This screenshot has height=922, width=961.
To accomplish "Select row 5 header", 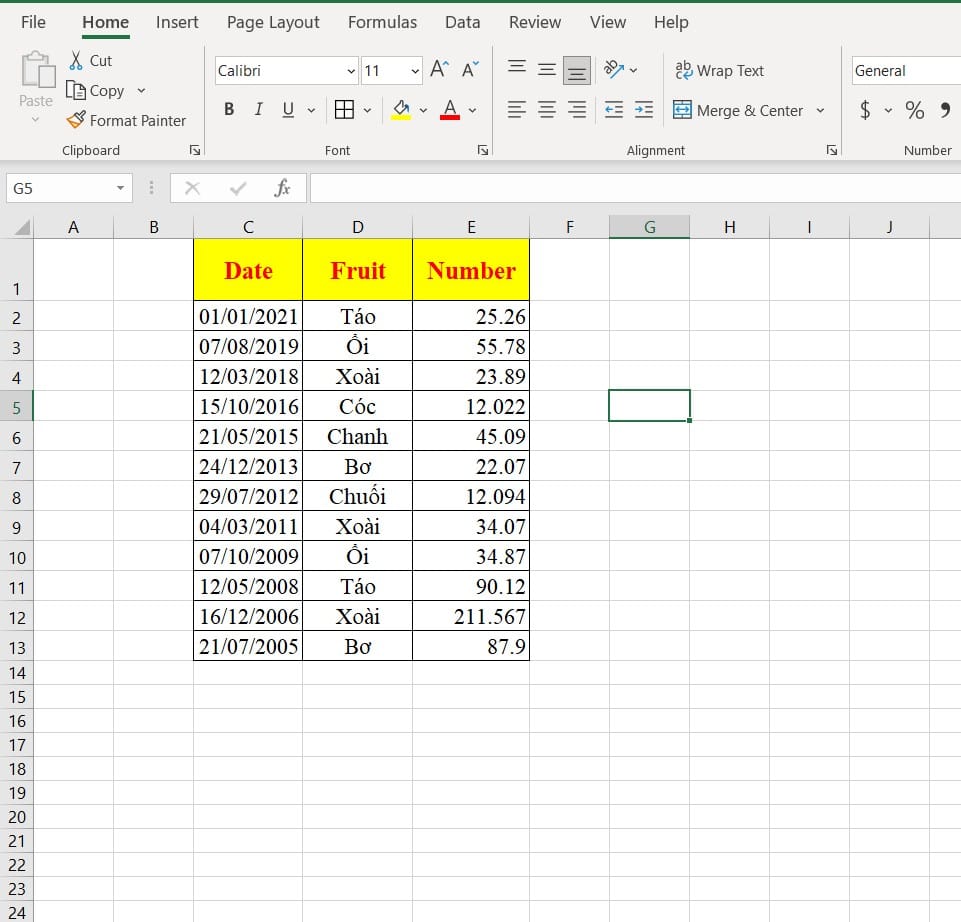I will point(17,406).
